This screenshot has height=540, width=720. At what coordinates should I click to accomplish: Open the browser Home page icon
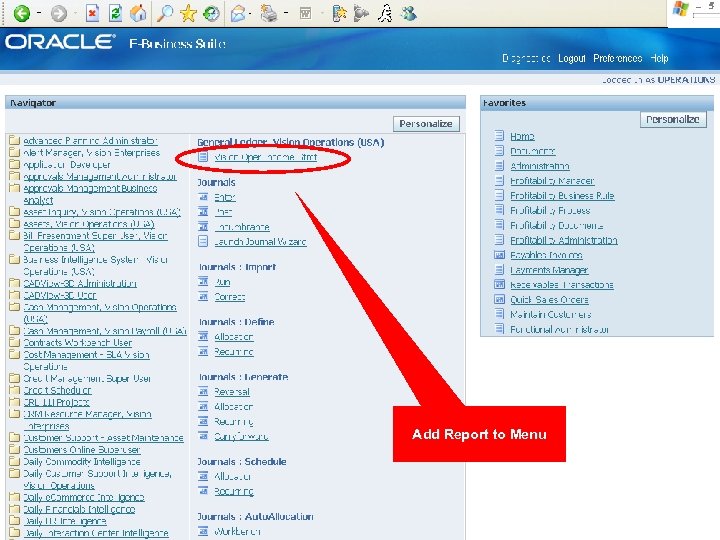pos(138,13)
